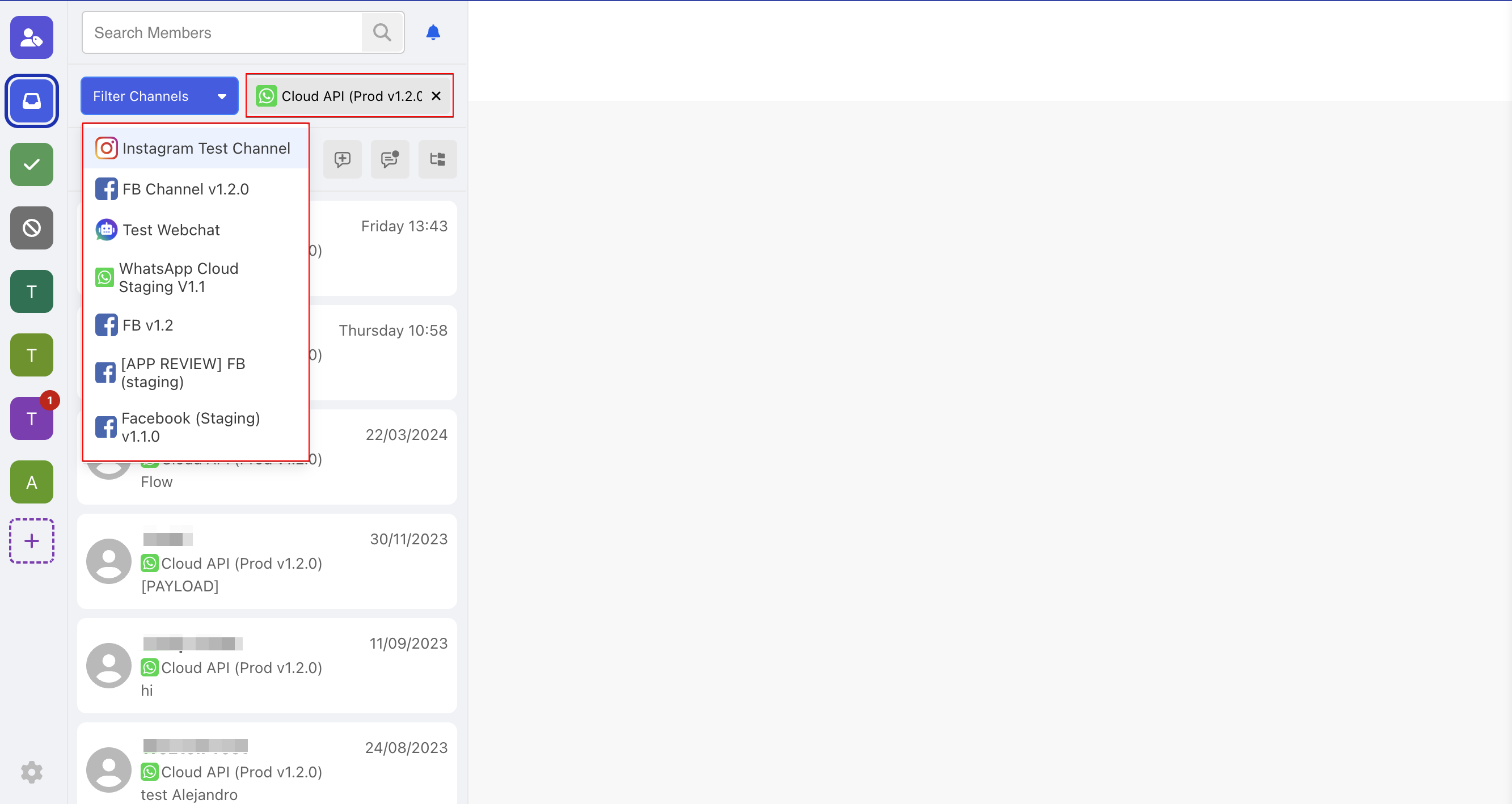Click the tree layout view icon
The width and height of the screenshot is (1512, 804).
[437, 159]
